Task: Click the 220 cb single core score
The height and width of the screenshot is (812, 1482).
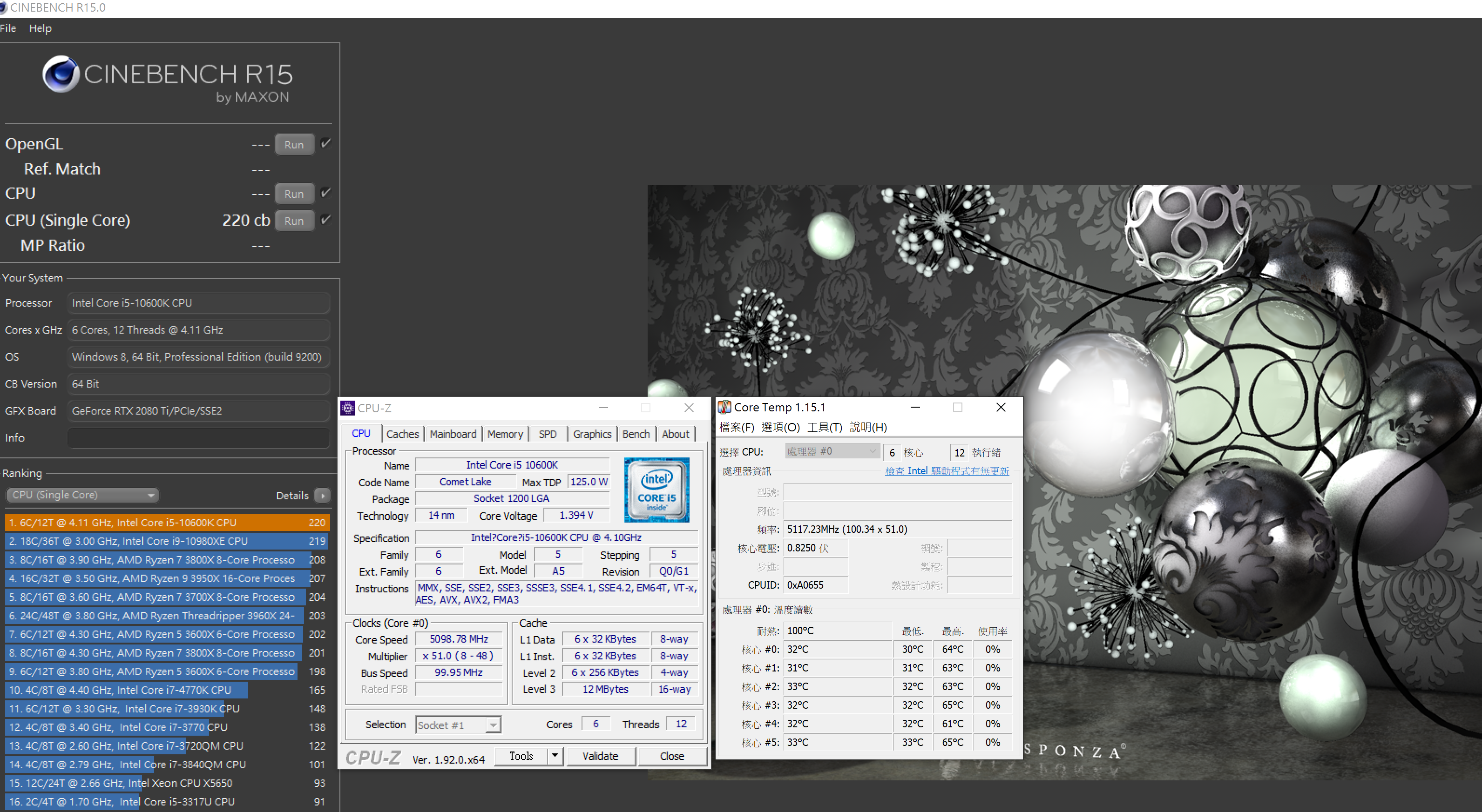Action: pyautogui.click(x=246, y=220)
